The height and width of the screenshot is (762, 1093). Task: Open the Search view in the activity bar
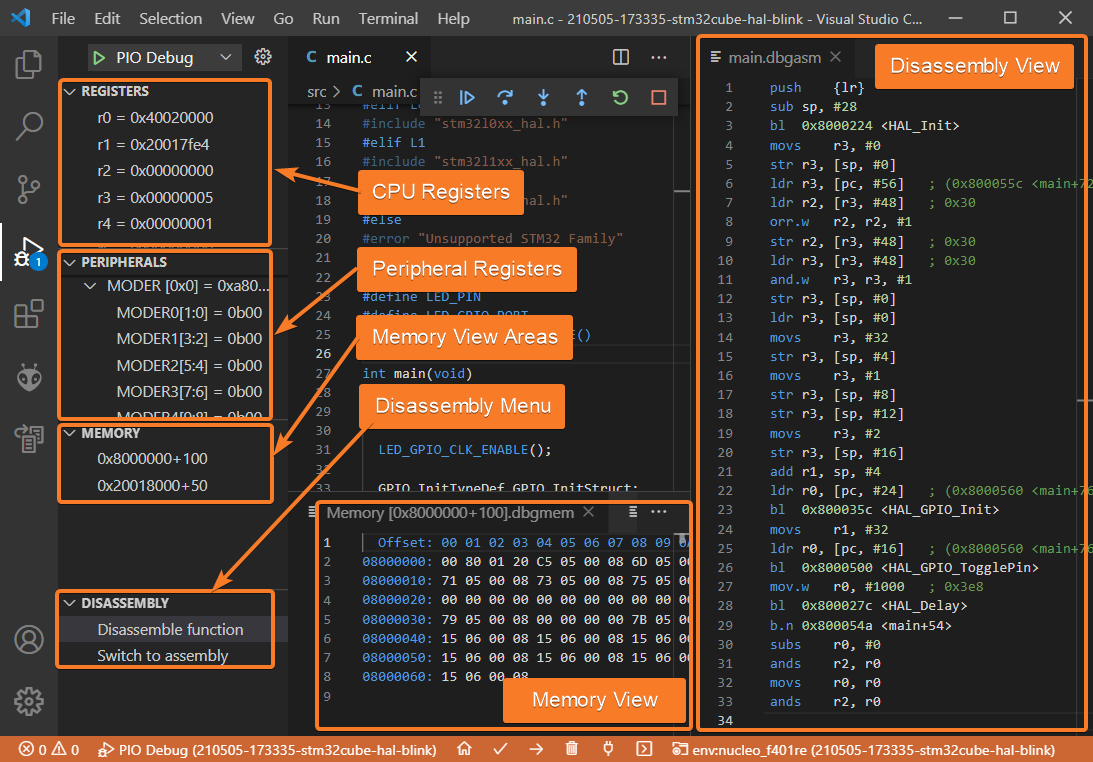29,126
